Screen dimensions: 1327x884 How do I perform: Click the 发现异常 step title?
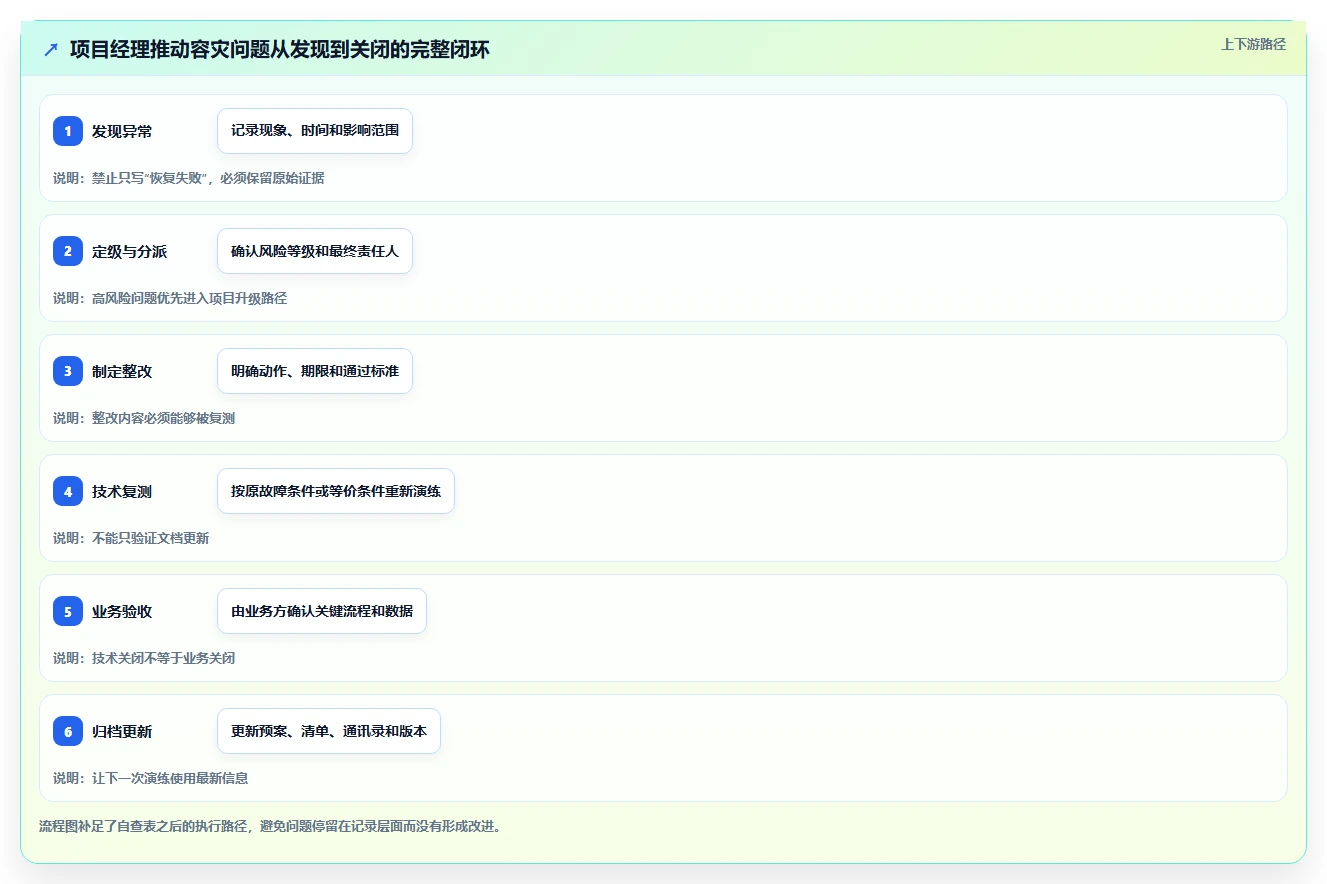pos(122,131)
